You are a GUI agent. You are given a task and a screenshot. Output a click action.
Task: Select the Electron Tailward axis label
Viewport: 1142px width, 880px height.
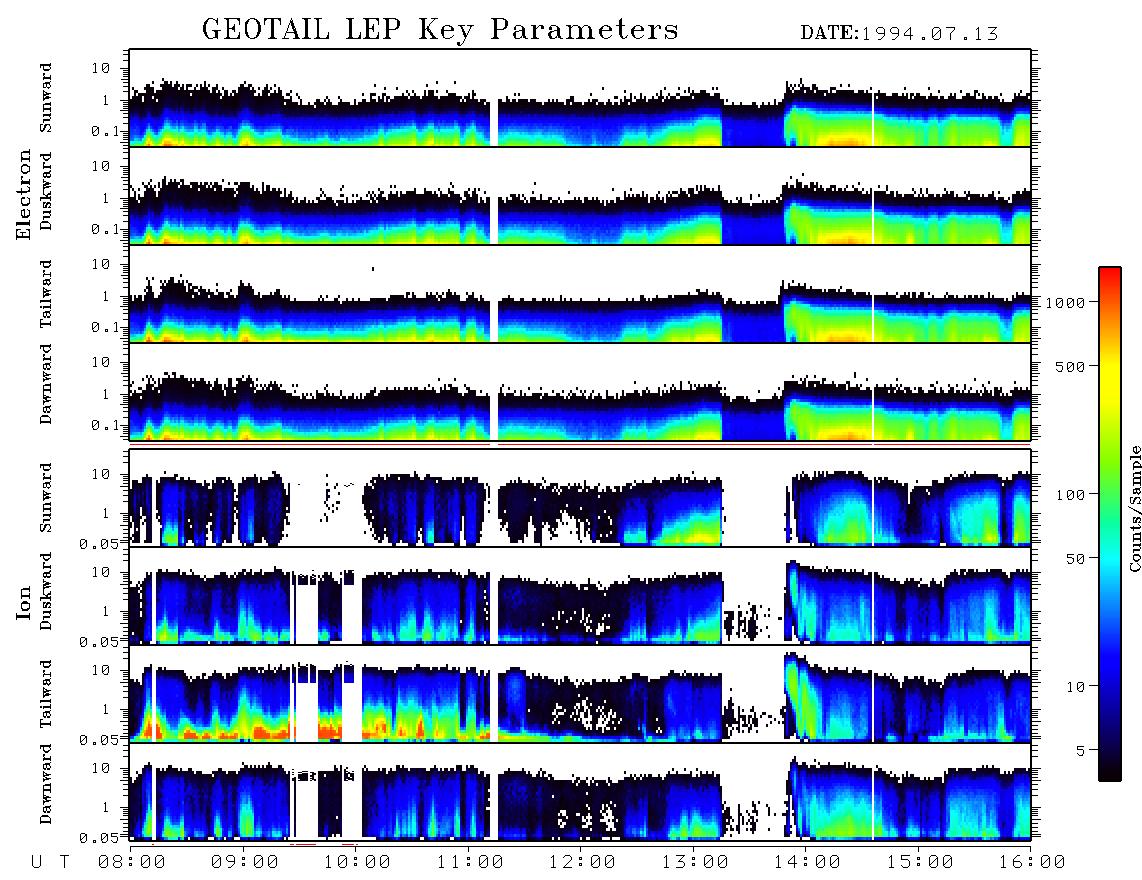(46, 294)
